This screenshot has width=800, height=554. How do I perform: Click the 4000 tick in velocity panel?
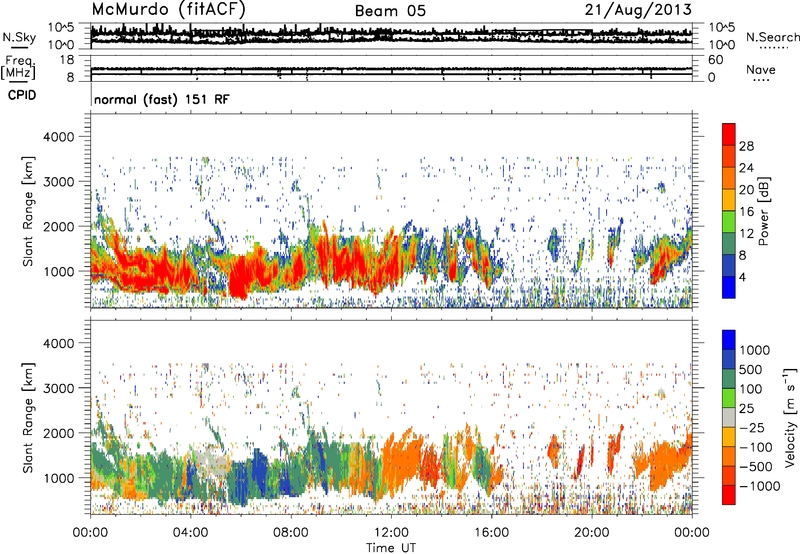point(58,343)
